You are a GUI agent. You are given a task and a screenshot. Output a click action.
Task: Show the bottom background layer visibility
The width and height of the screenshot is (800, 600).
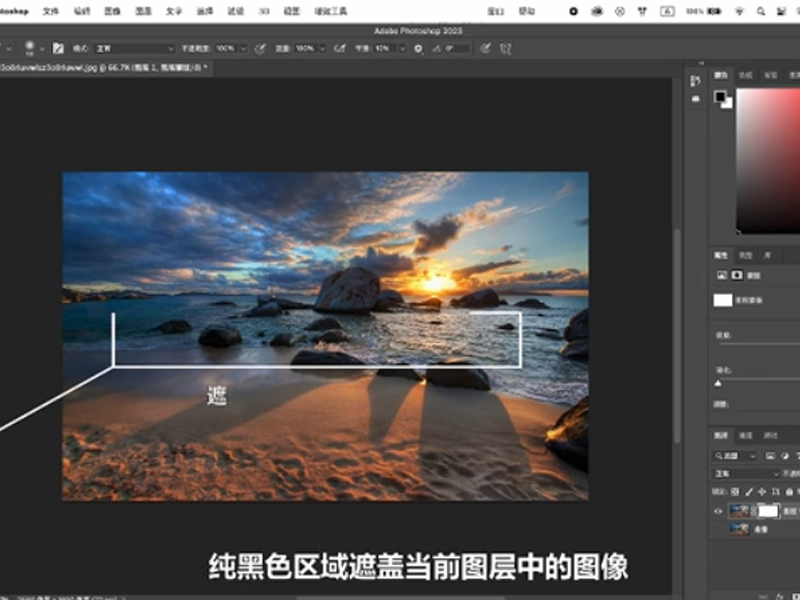point(718,529)
